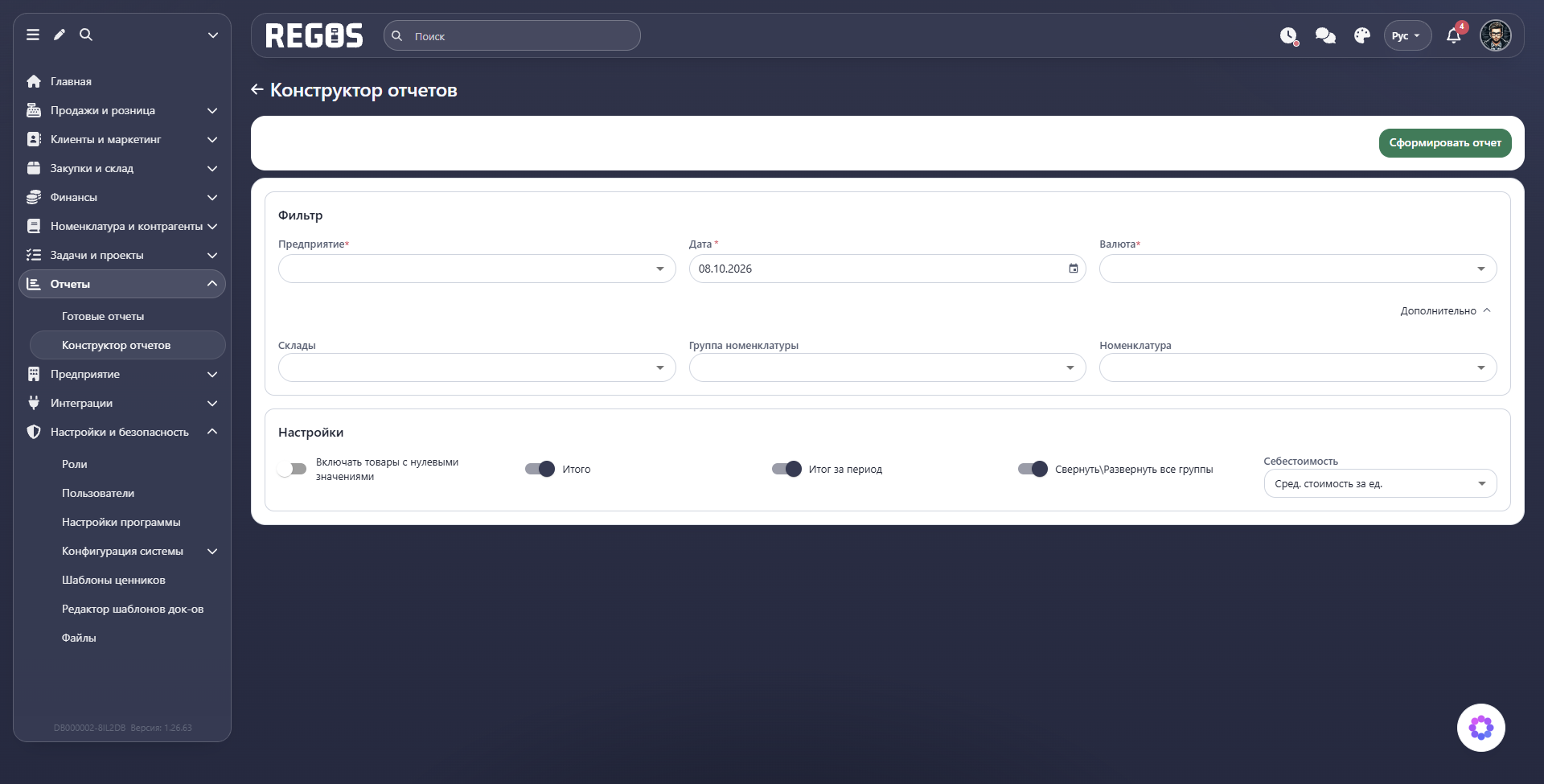Click the Предприятие building icon
Image resolution: width=1544 pixels, height=784 pixels.
(34, 374)
